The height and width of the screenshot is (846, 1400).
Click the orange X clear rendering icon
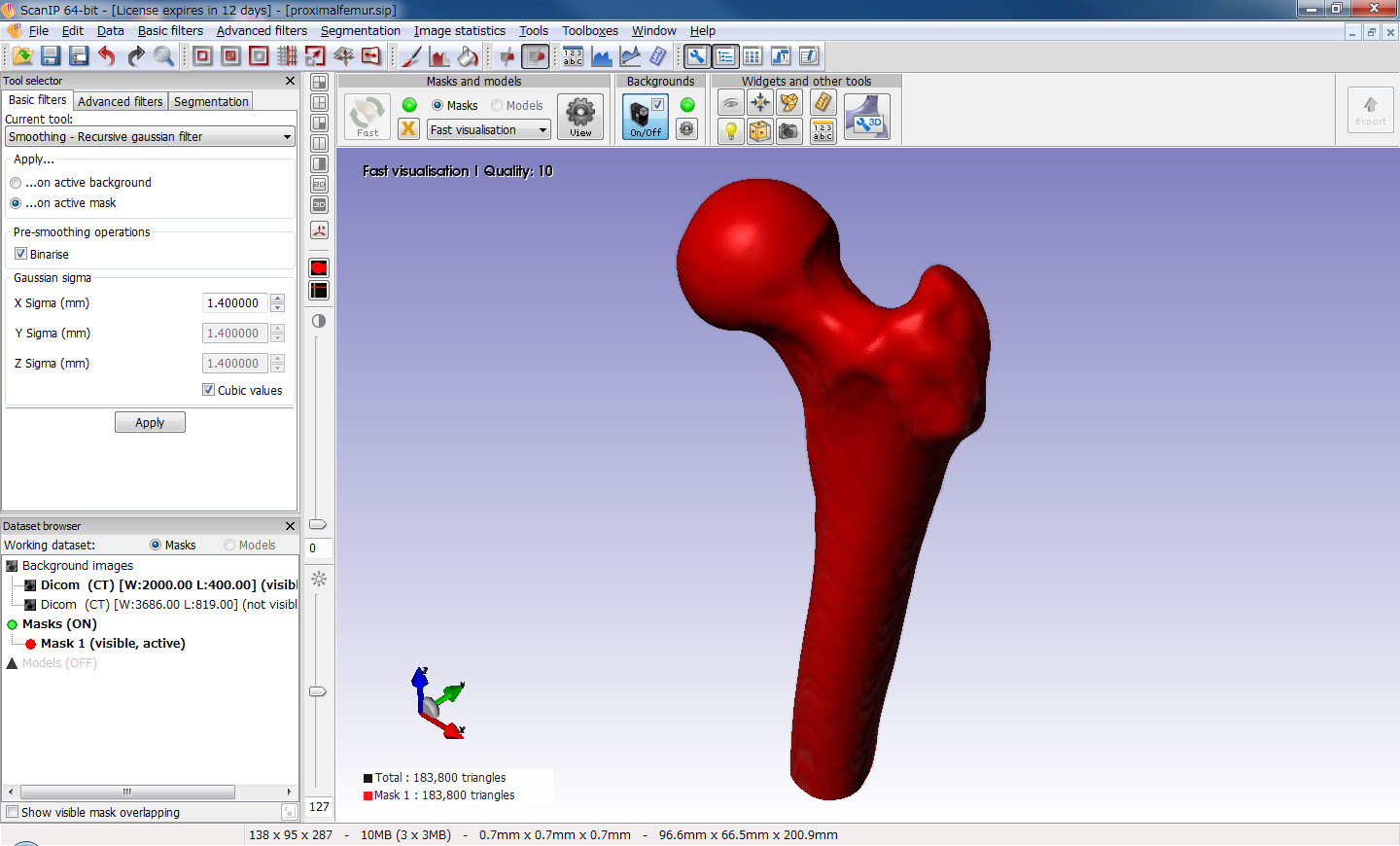pyautogui.click(x=408, y=128)
